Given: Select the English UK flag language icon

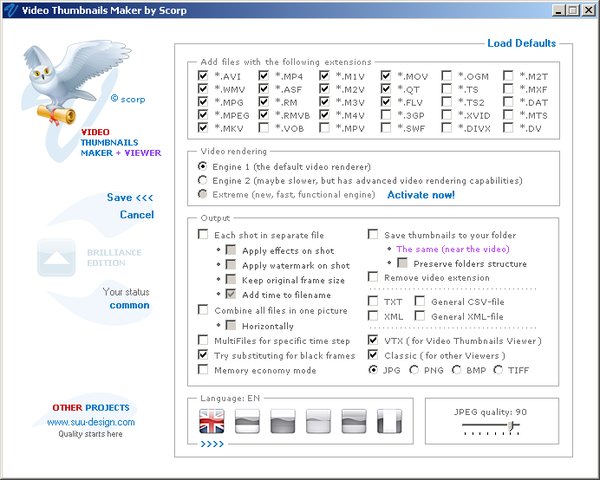Looking at the screenshot, I should [212, 421].
